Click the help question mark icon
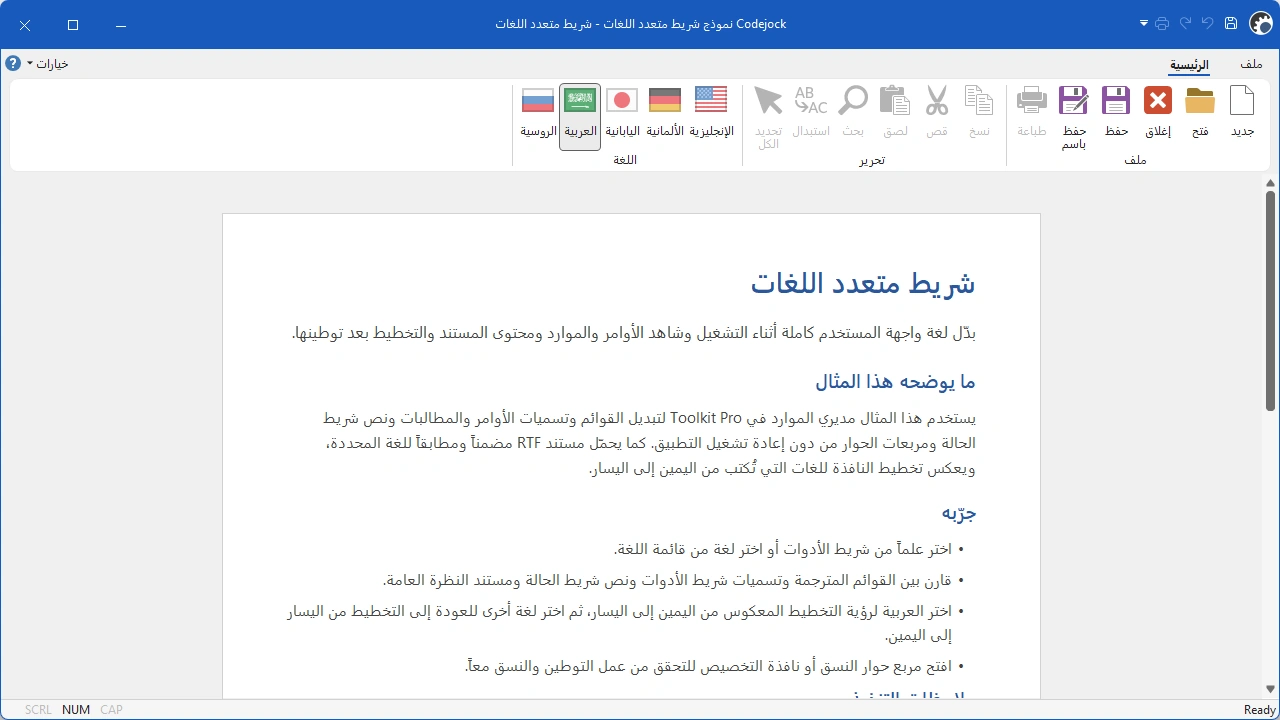Image resolution: width=1280 pixels, height=720 pixels. tap(13, 64)
